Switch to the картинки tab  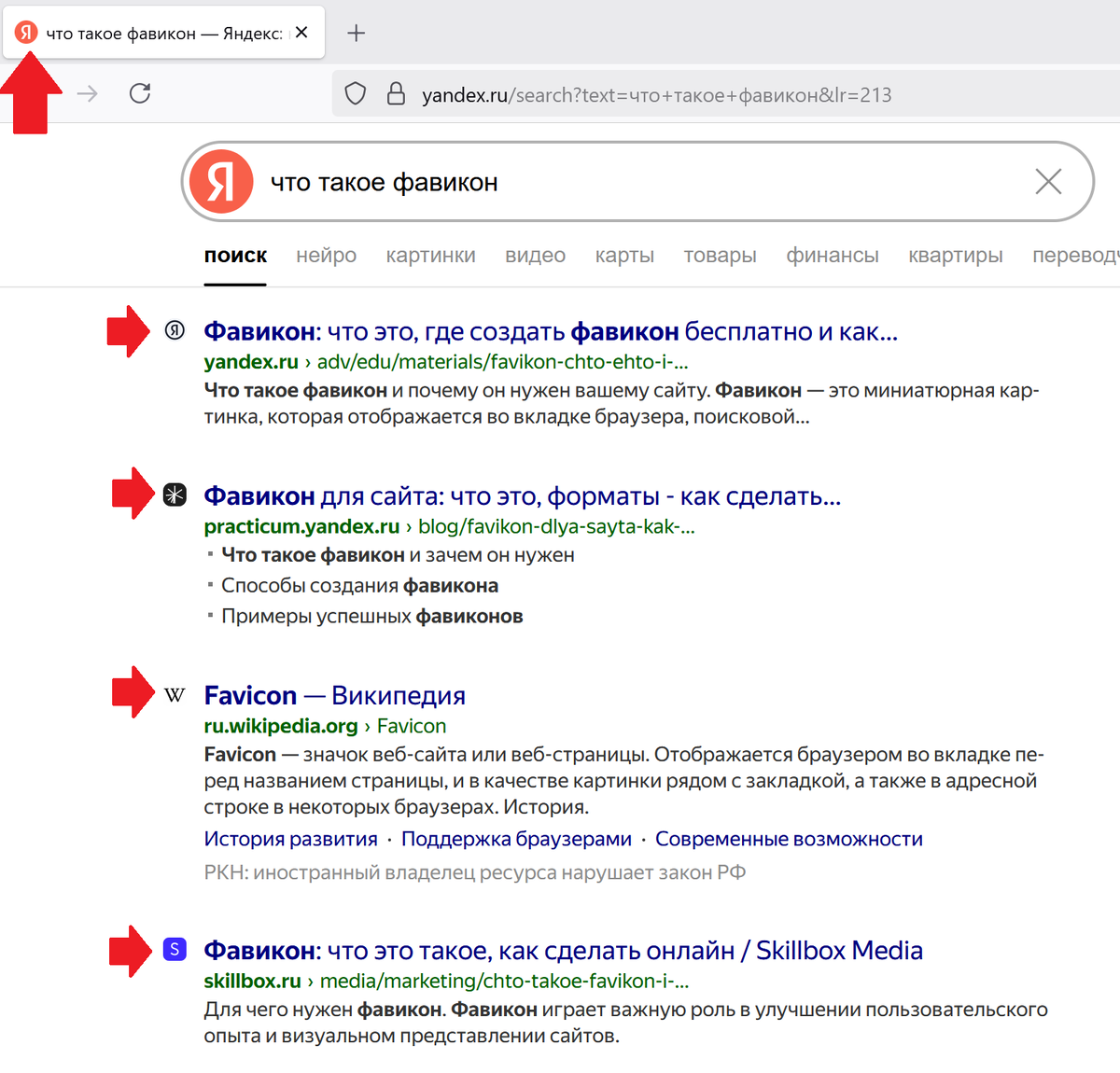coord(430,255)
